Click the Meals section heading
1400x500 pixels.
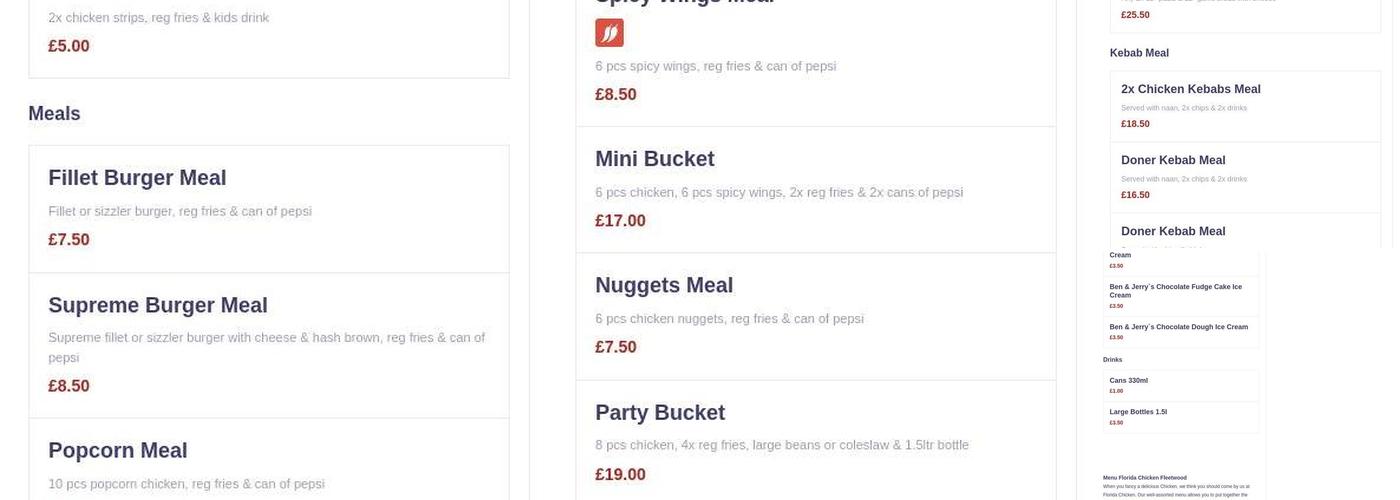pos(54,114)
